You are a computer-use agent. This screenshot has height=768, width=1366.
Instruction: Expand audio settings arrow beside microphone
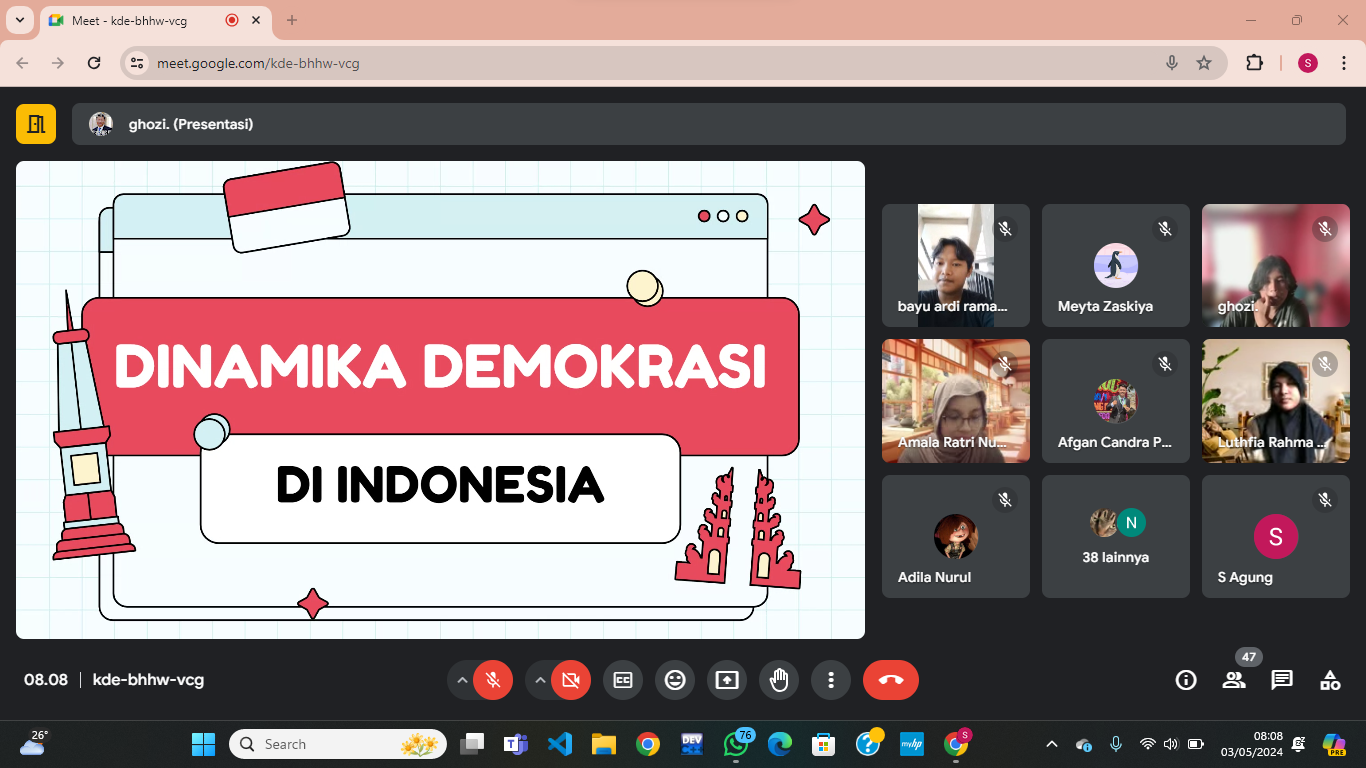[462, 680]
